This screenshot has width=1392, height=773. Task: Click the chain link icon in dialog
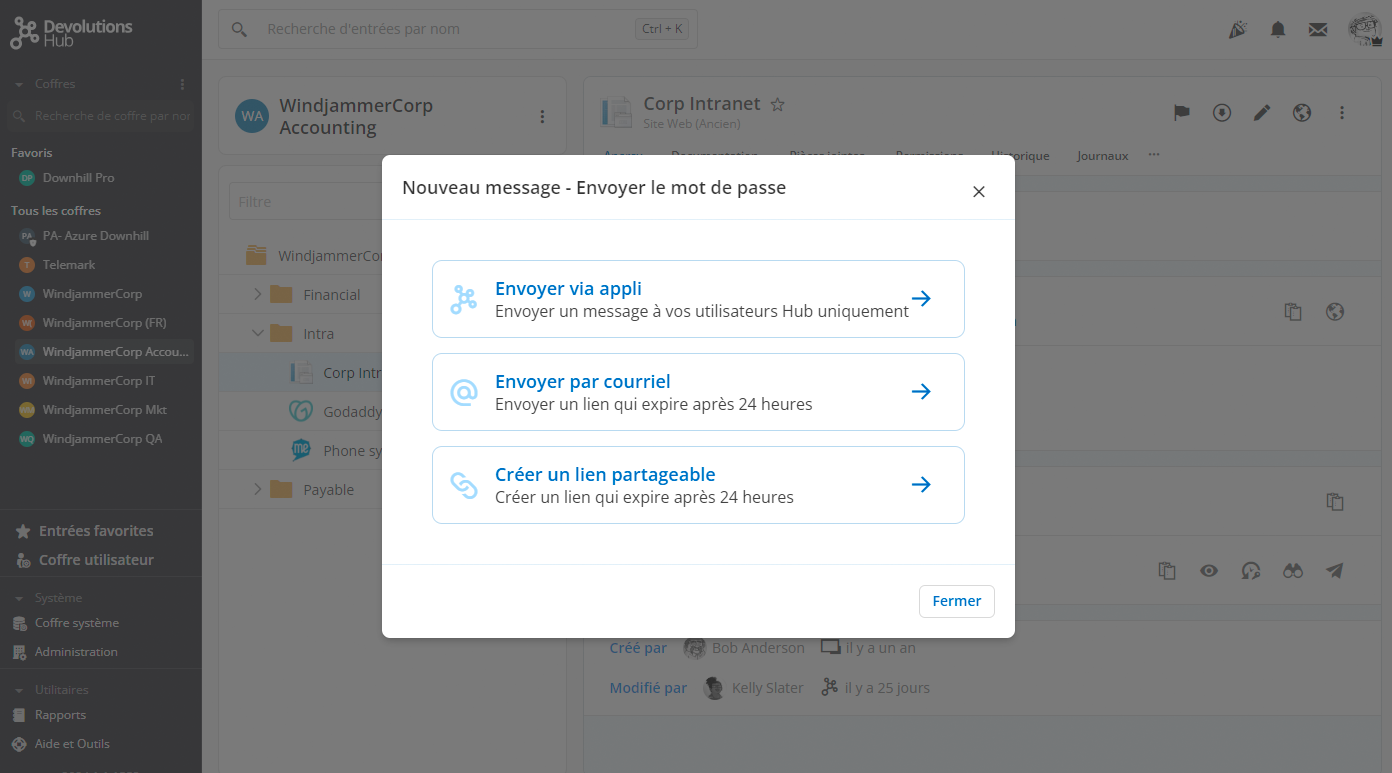coord(463,485)
